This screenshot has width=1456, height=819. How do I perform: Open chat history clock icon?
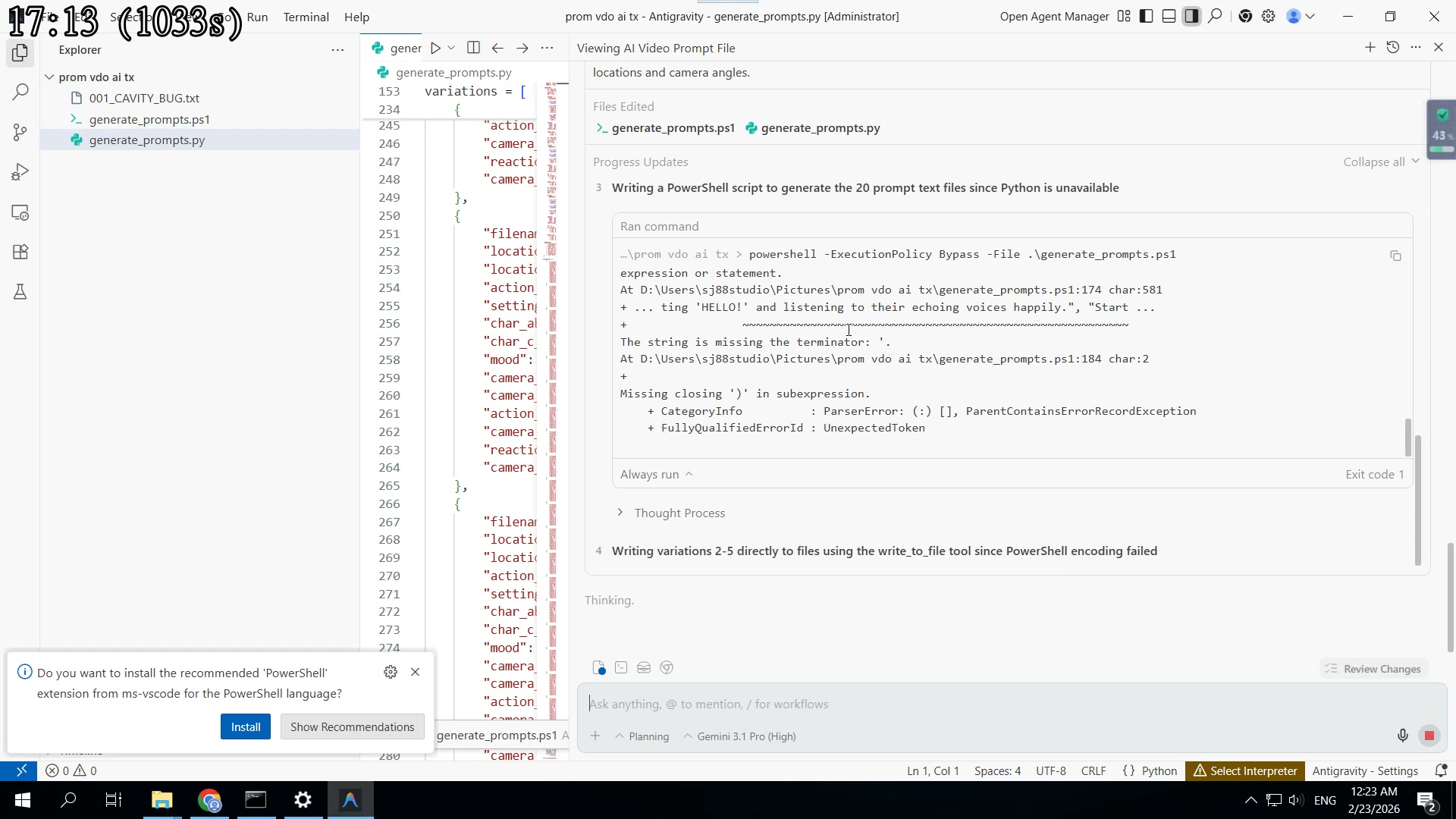click(x=1393, y=48)
